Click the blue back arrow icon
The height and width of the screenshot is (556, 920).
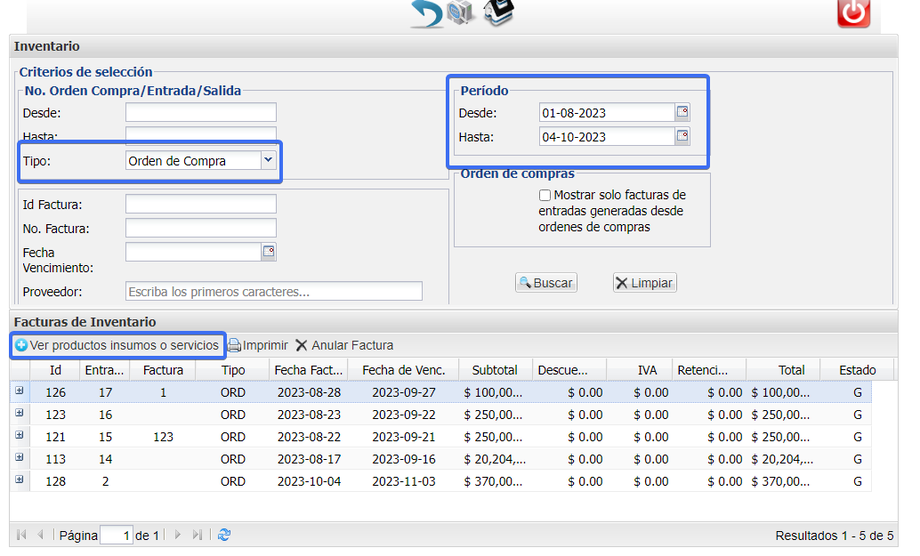click(x=427, y=14)
